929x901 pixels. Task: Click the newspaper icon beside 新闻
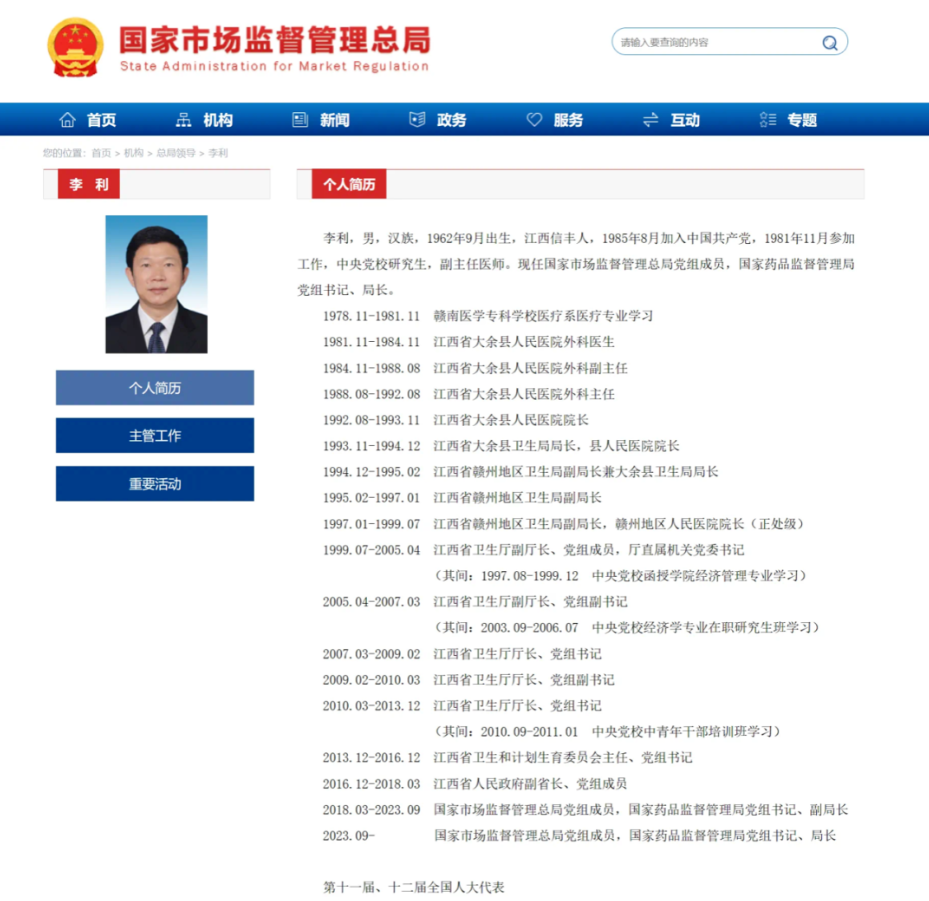[300, 120]
